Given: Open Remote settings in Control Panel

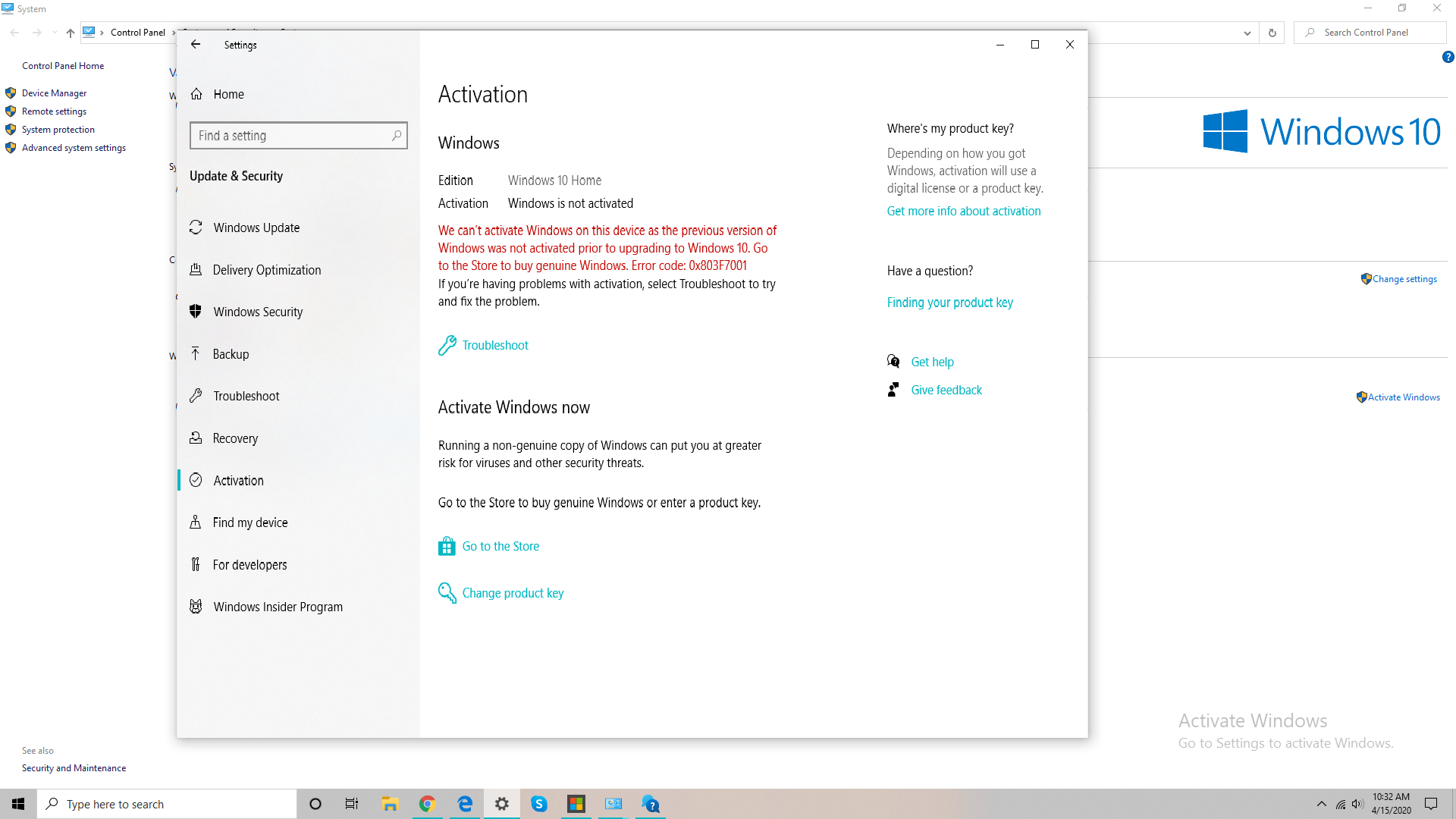Looking at the screenshot, I should (x=54, y=111).
